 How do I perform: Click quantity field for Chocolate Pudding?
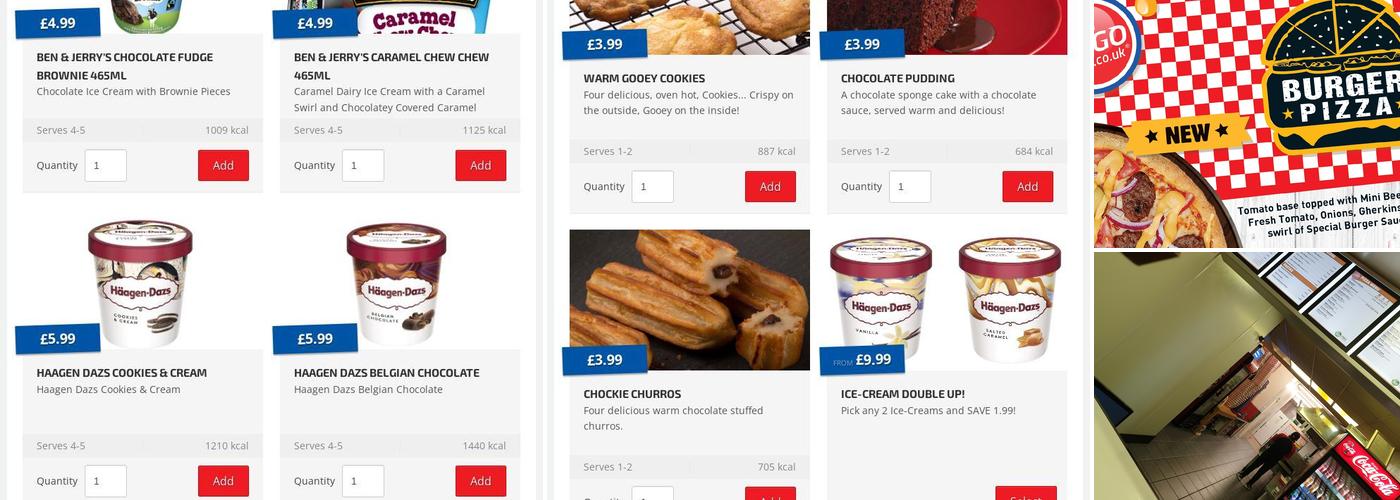(x=910, y=187)
